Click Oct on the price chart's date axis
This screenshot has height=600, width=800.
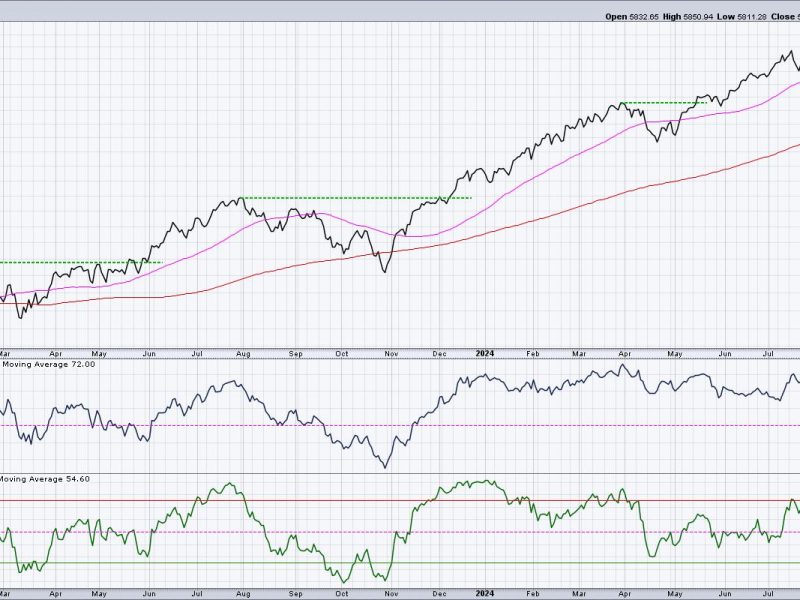click(342, 354)
